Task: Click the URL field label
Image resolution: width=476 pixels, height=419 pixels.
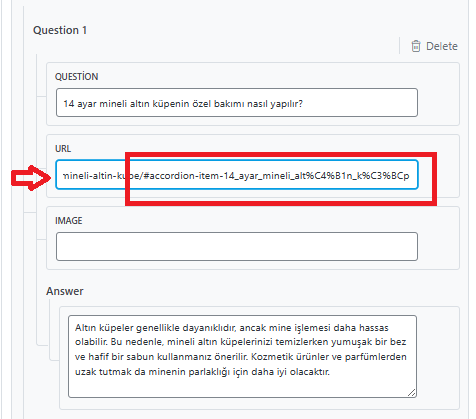Action: (63, 149)
